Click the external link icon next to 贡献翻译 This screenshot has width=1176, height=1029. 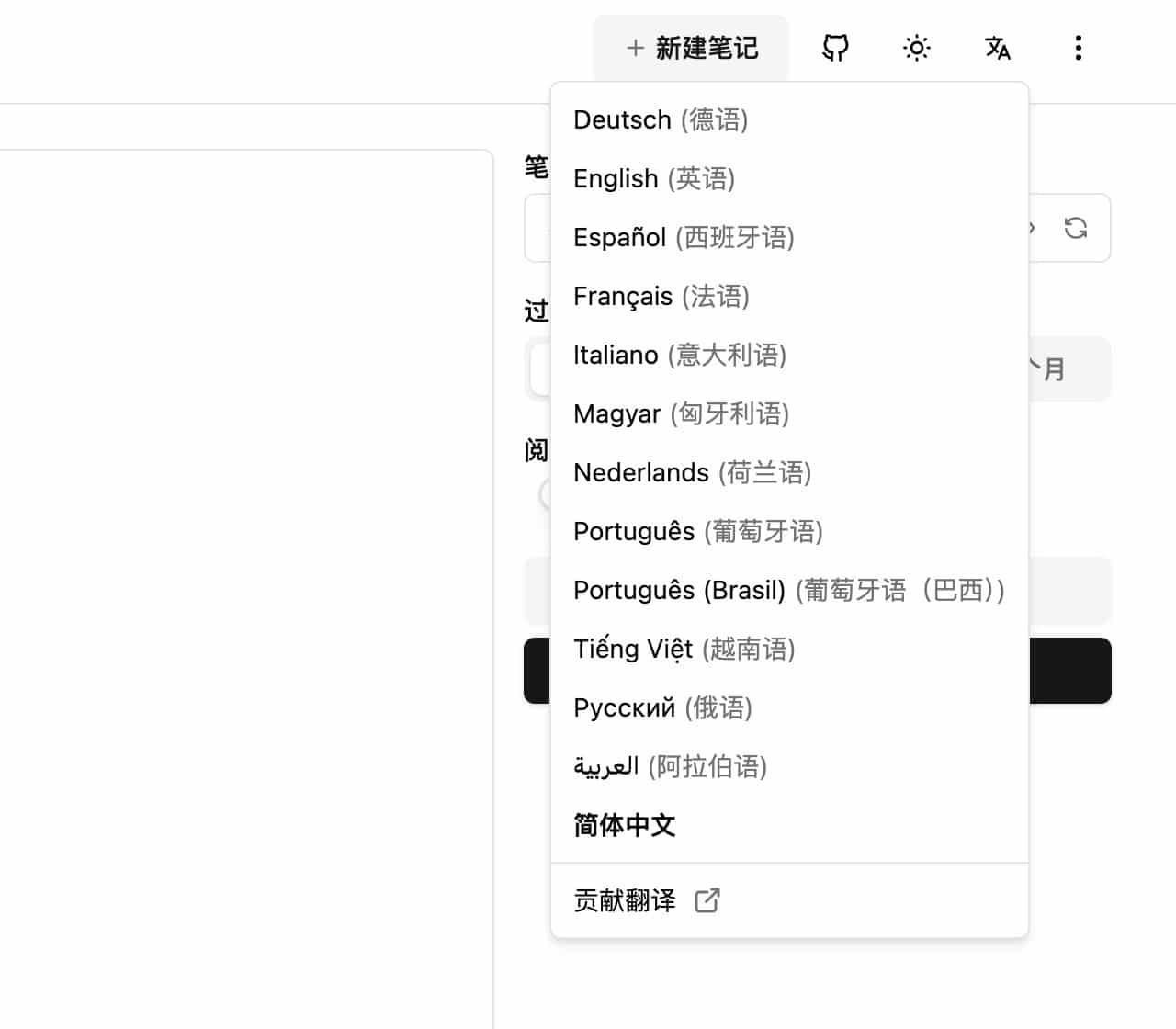click(x=707, y=900)
